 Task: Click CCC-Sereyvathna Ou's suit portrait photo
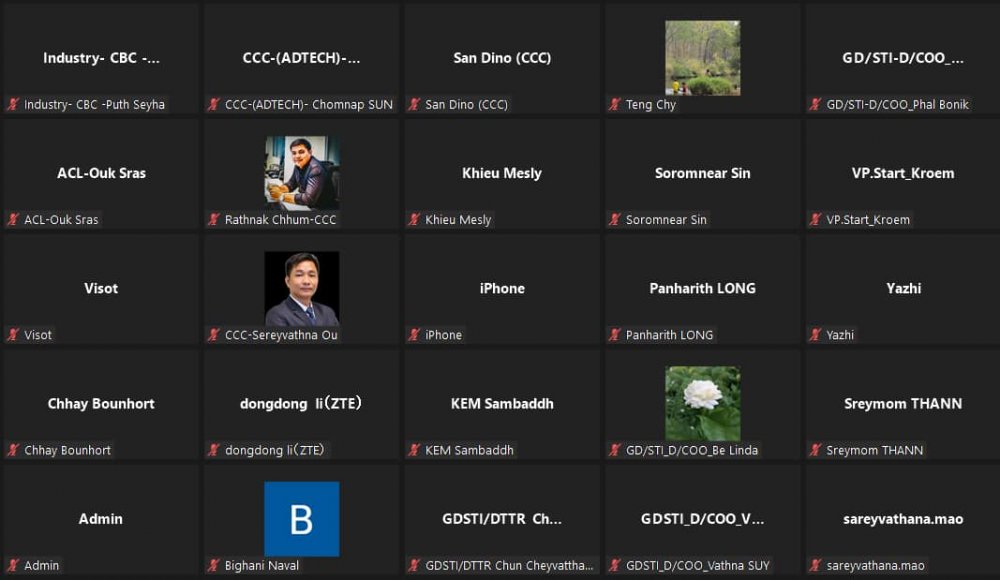(301, 288)
